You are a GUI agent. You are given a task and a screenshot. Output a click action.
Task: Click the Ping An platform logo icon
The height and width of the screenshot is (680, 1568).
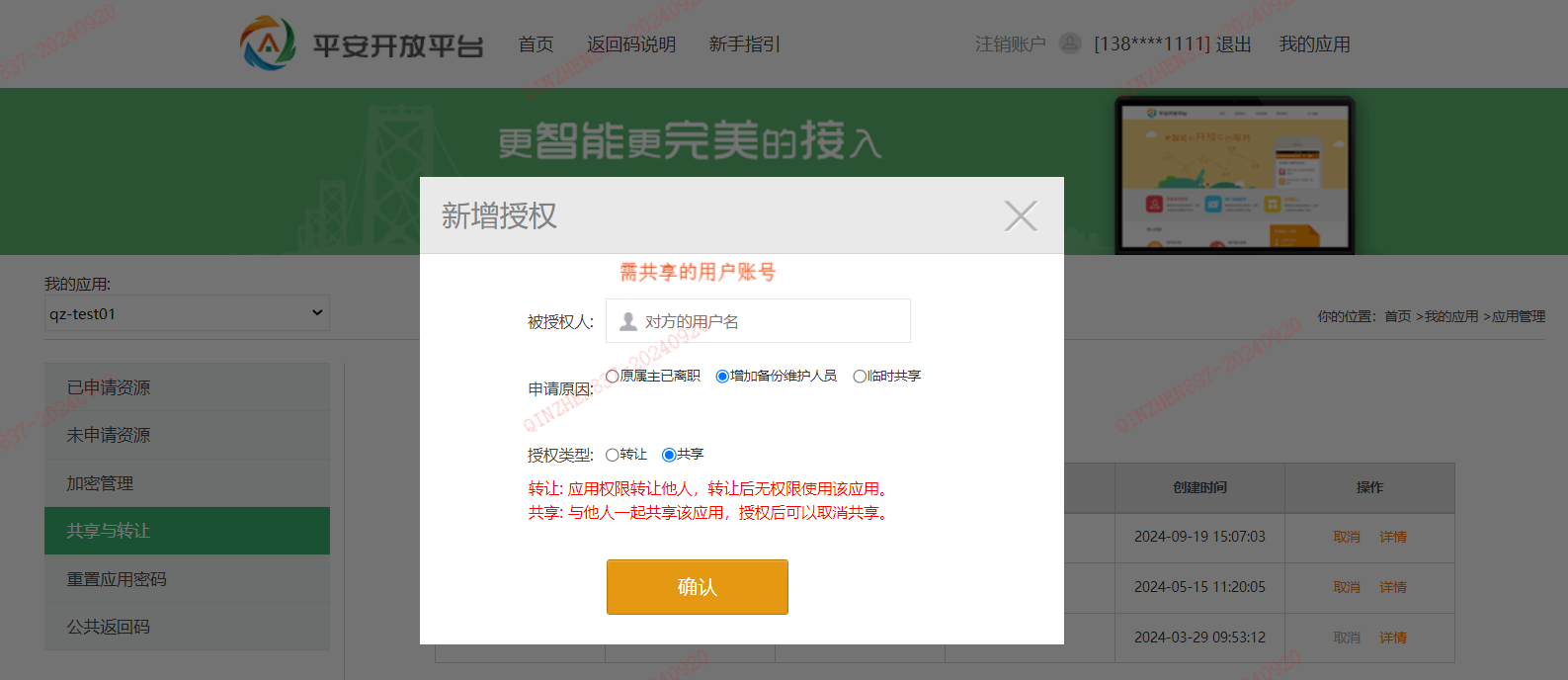tap(268, 43)
